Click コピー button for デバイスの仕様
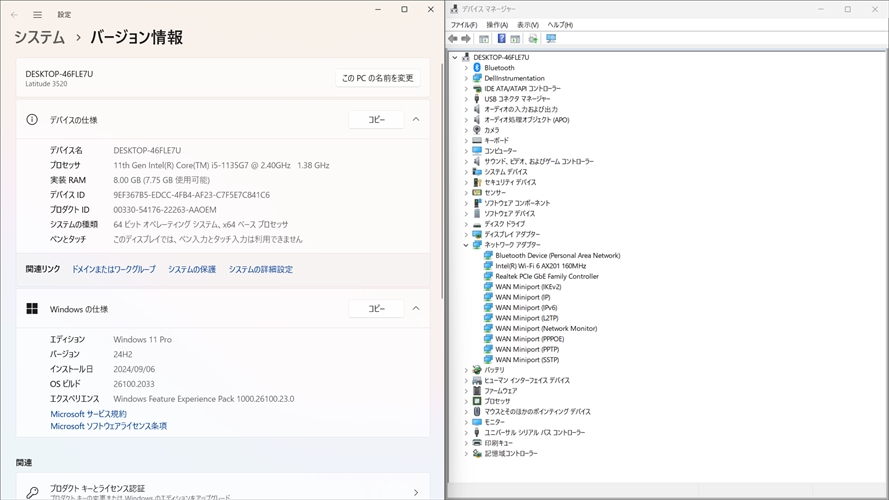Image resolution: width=889 pixels, height=500 pixels. [376, 119]
